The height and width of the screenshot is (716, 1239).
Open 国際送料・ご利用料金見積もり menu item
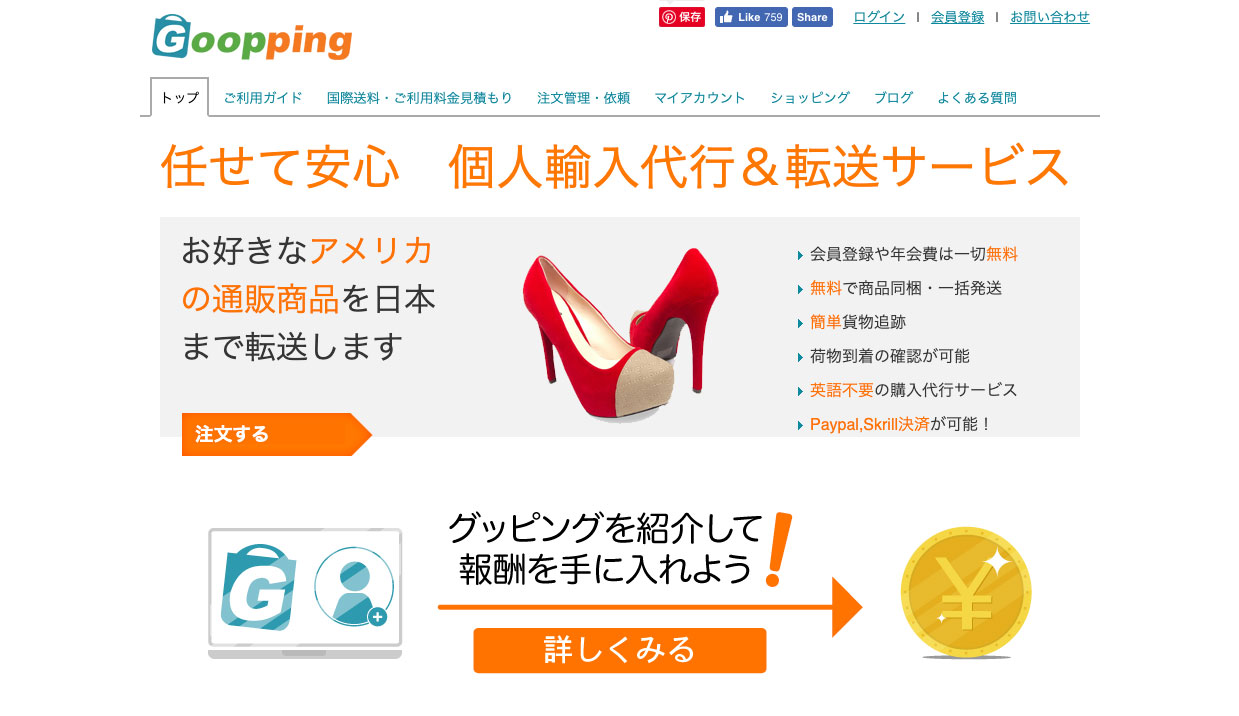pos(420,98)
